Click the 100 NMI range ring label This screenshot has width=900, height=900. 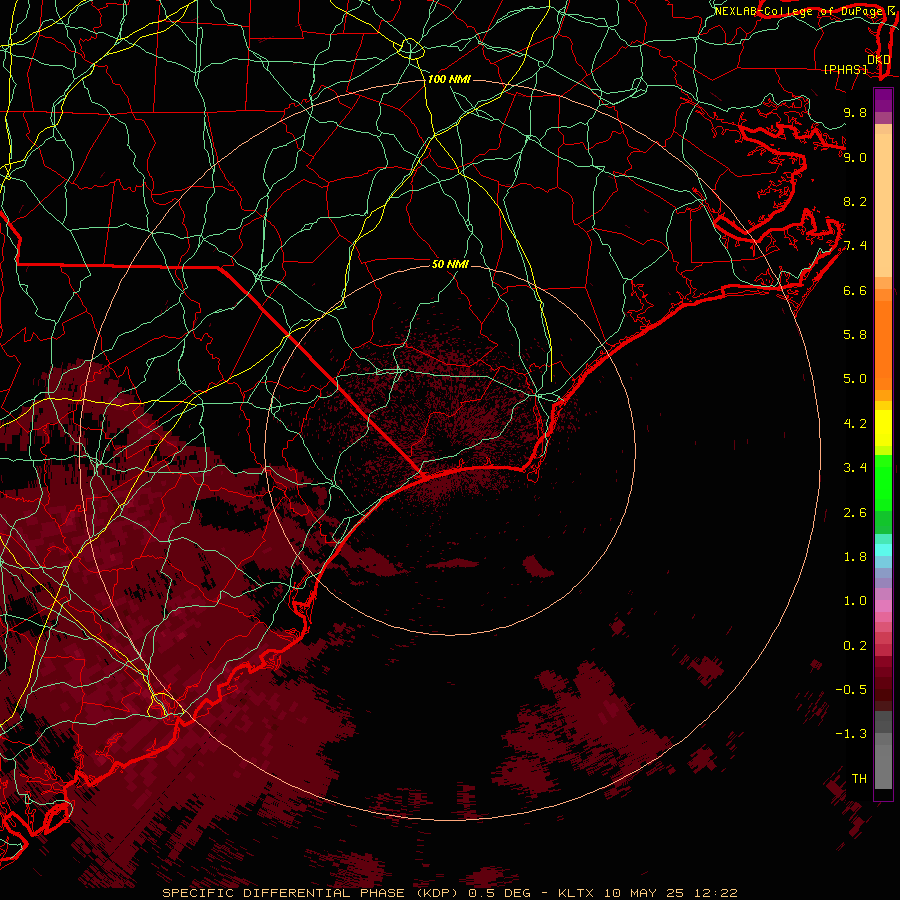click(449, 79)
